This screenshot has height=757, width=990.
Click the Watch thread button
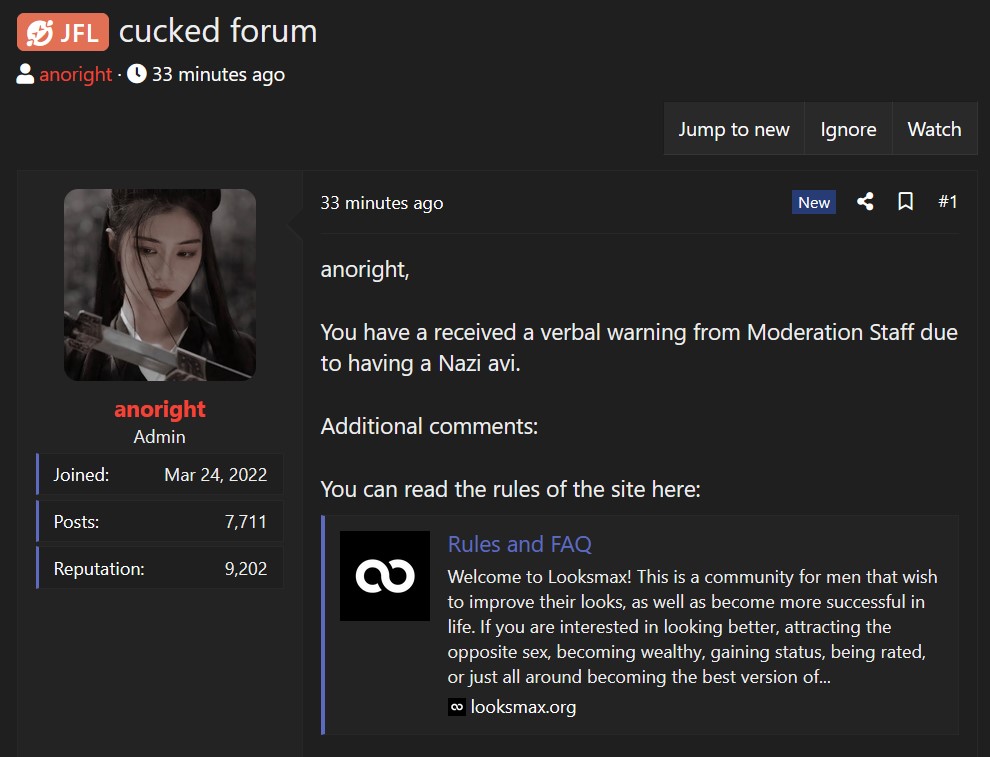click(x=934, y=129)
